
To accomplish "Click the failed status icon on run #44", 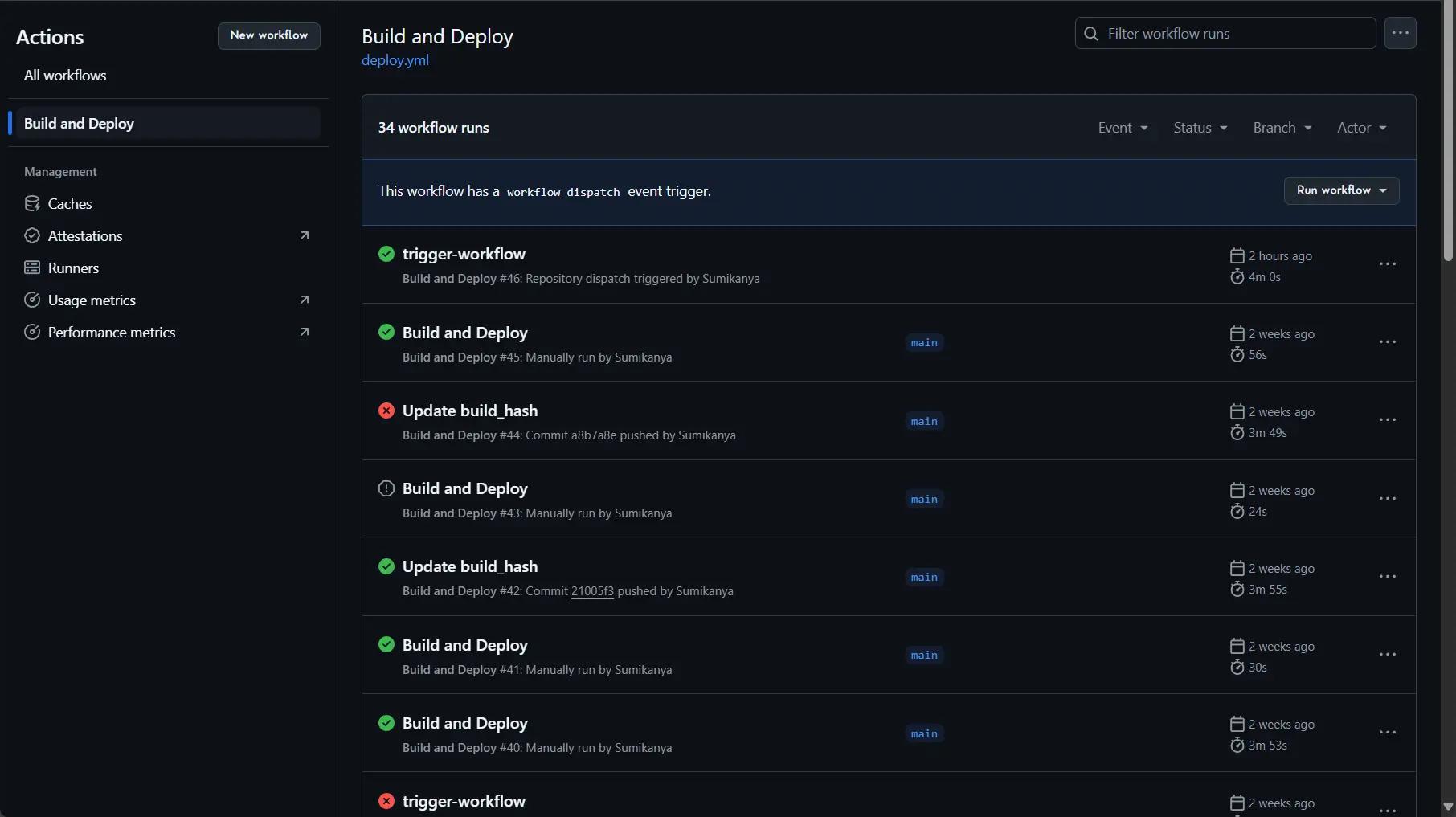I will pyautogui.click(x=386, y=411).
